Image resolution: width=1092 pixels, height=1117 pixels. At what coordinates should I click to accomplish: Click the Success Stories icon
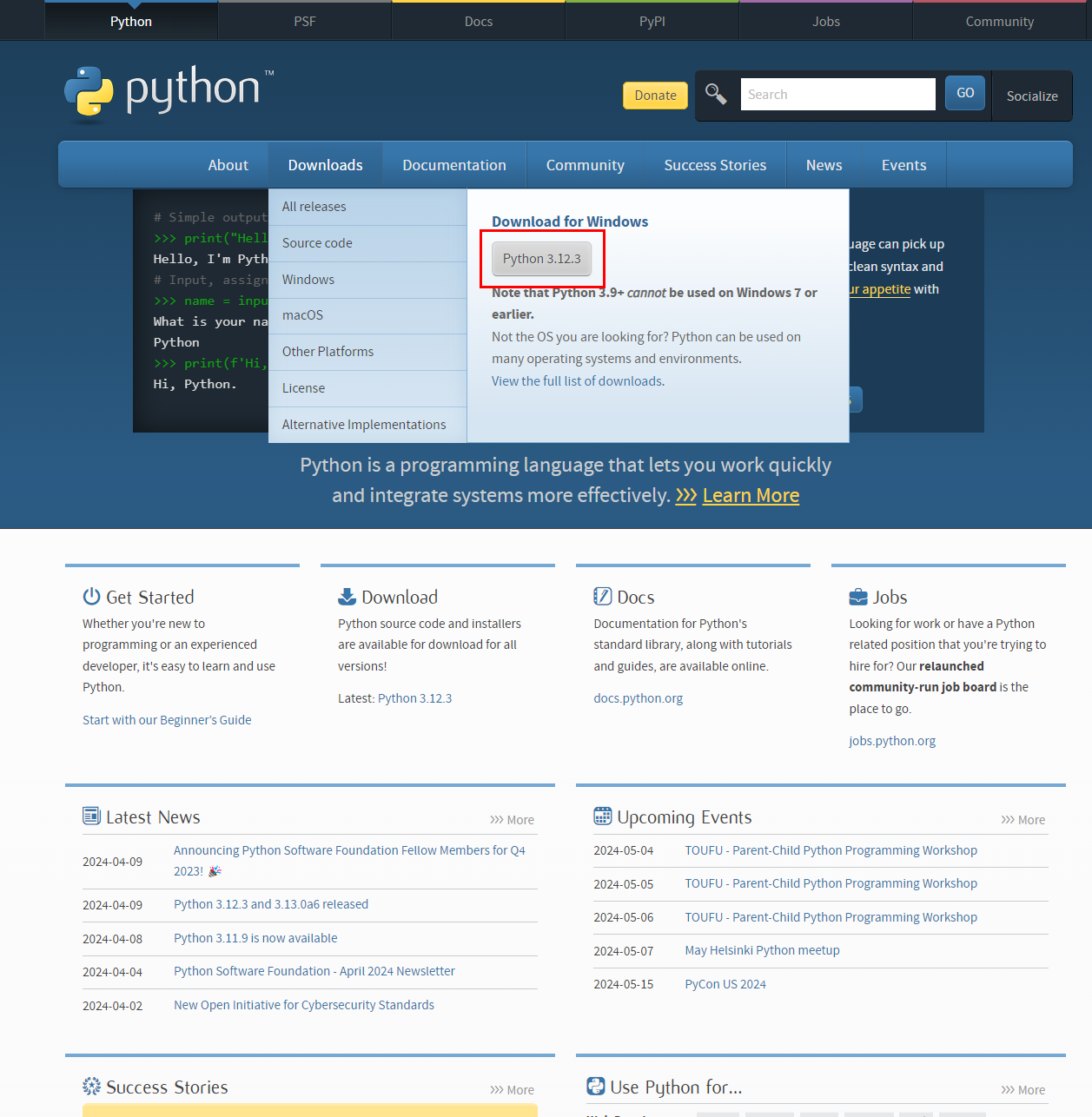click(91, 1086)
